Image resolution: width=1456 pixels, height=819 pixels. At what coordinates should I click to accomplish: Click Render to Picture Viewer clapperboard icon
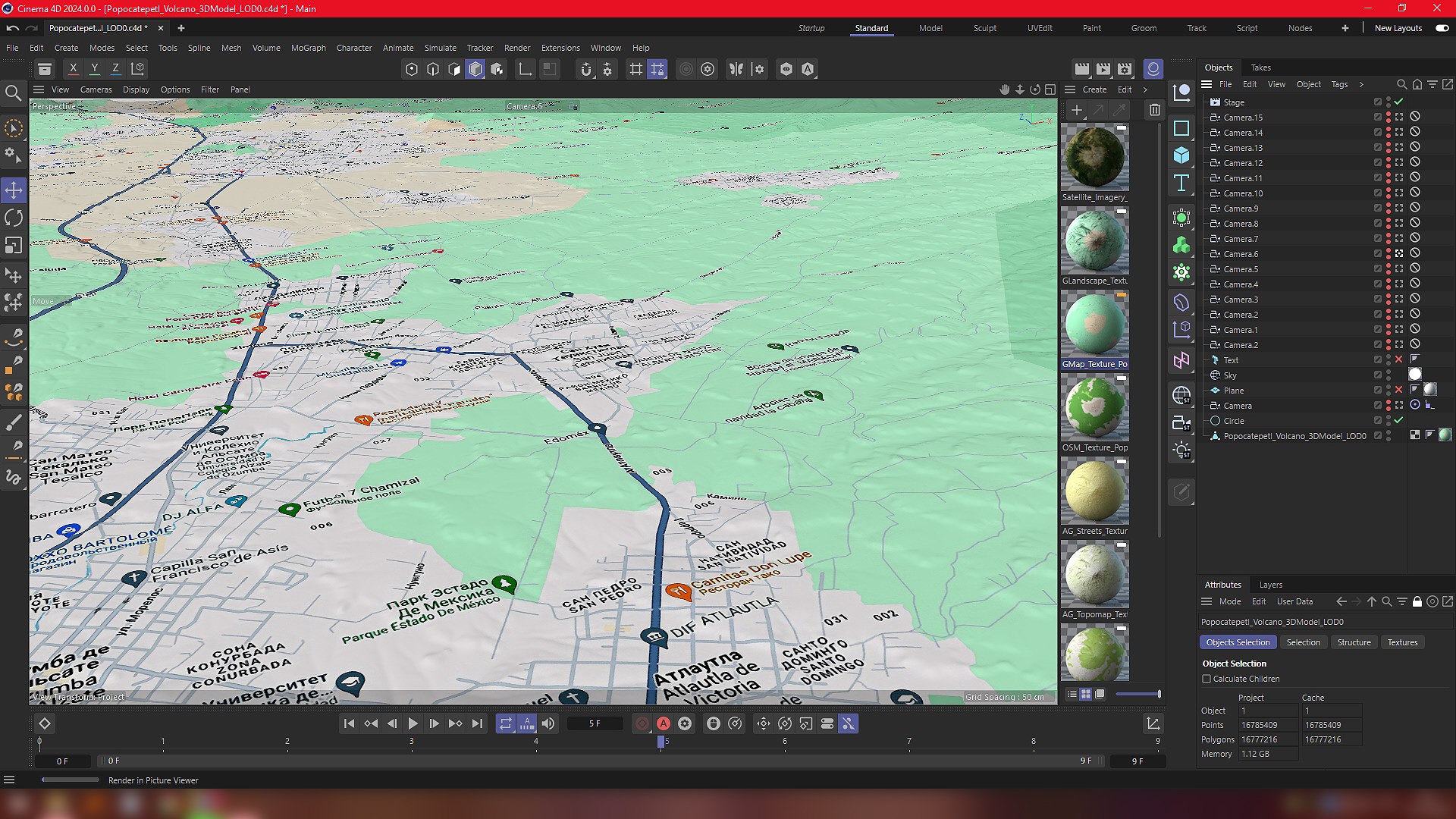(1103, 69)
